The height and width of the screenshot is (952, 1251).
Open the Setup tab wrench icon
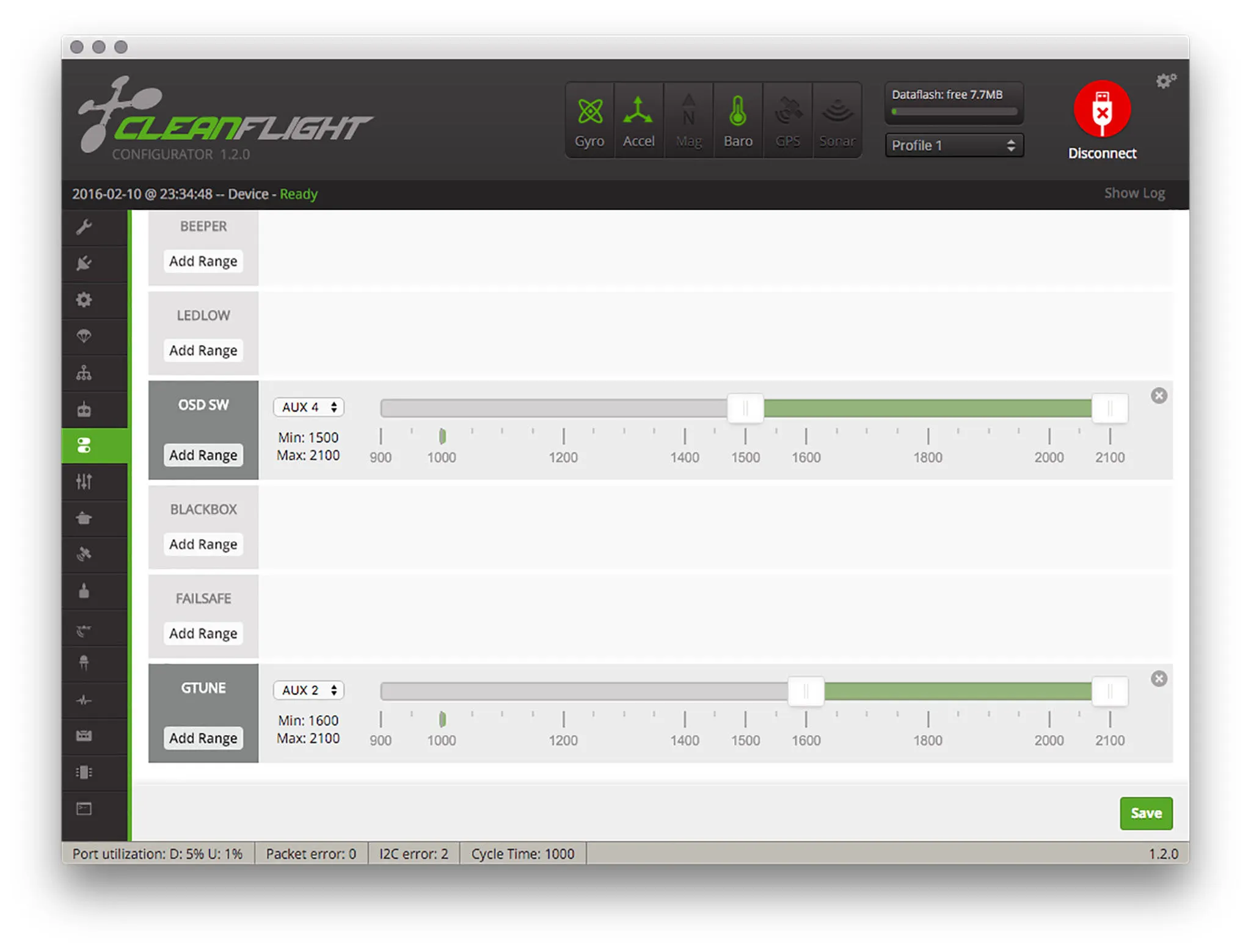pos(84,227)
